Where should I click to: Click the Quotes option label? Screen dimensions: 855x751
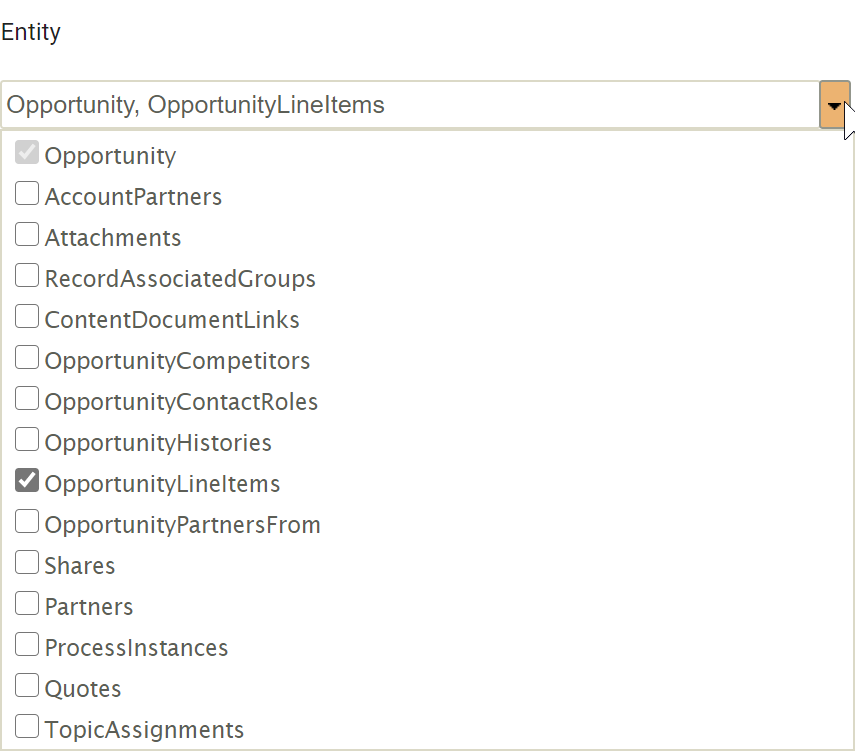pyautogui.click(x=83, y=689)
